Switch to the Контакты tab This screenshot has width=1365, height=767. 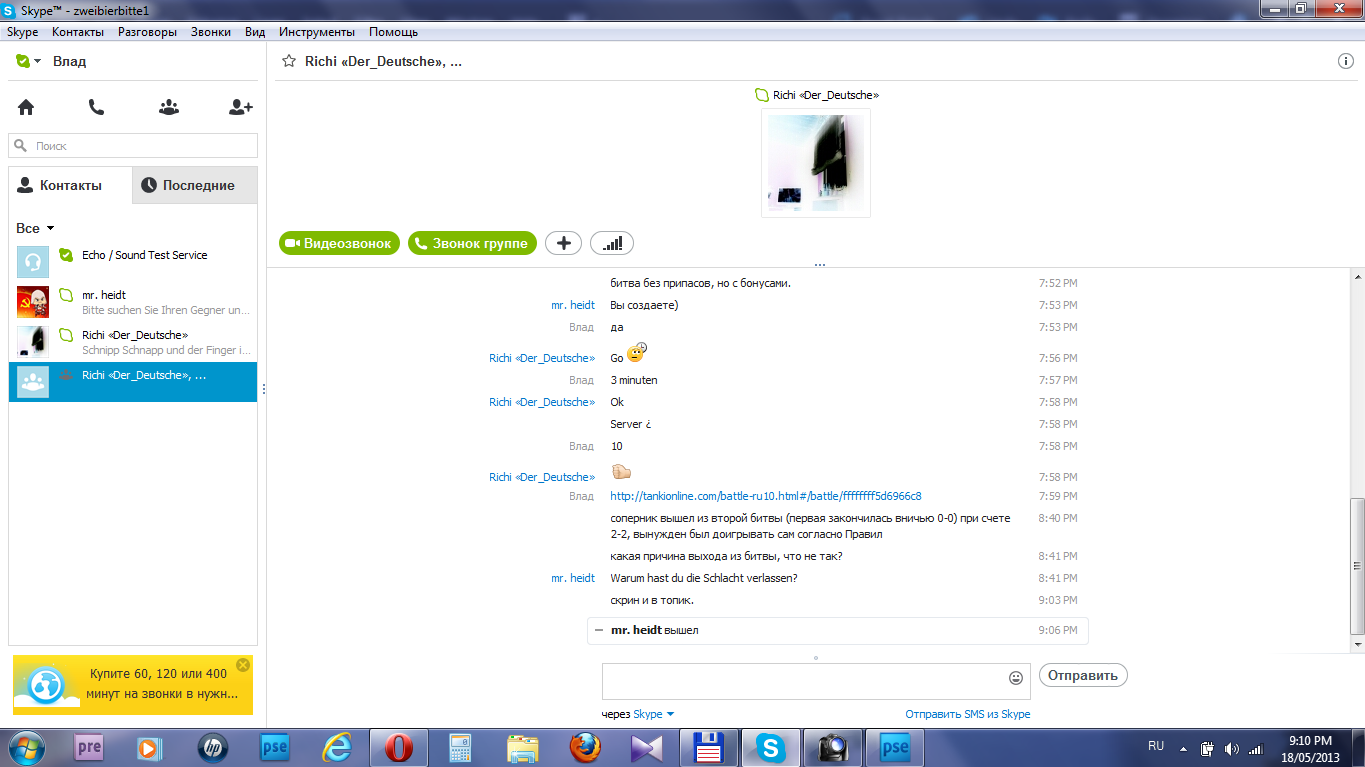point(70,185)
